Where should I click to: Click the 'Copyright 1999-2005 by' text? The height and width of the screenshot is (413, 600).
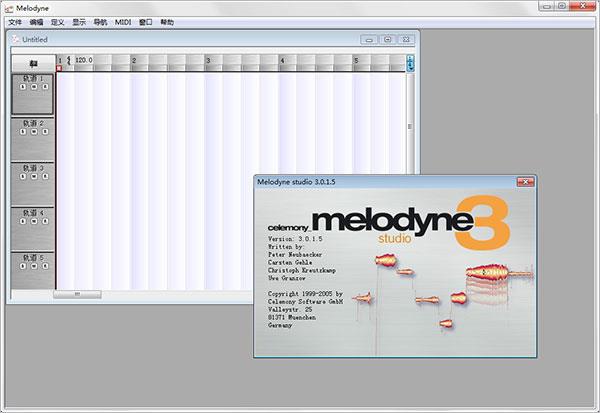[x=305, y=294]
